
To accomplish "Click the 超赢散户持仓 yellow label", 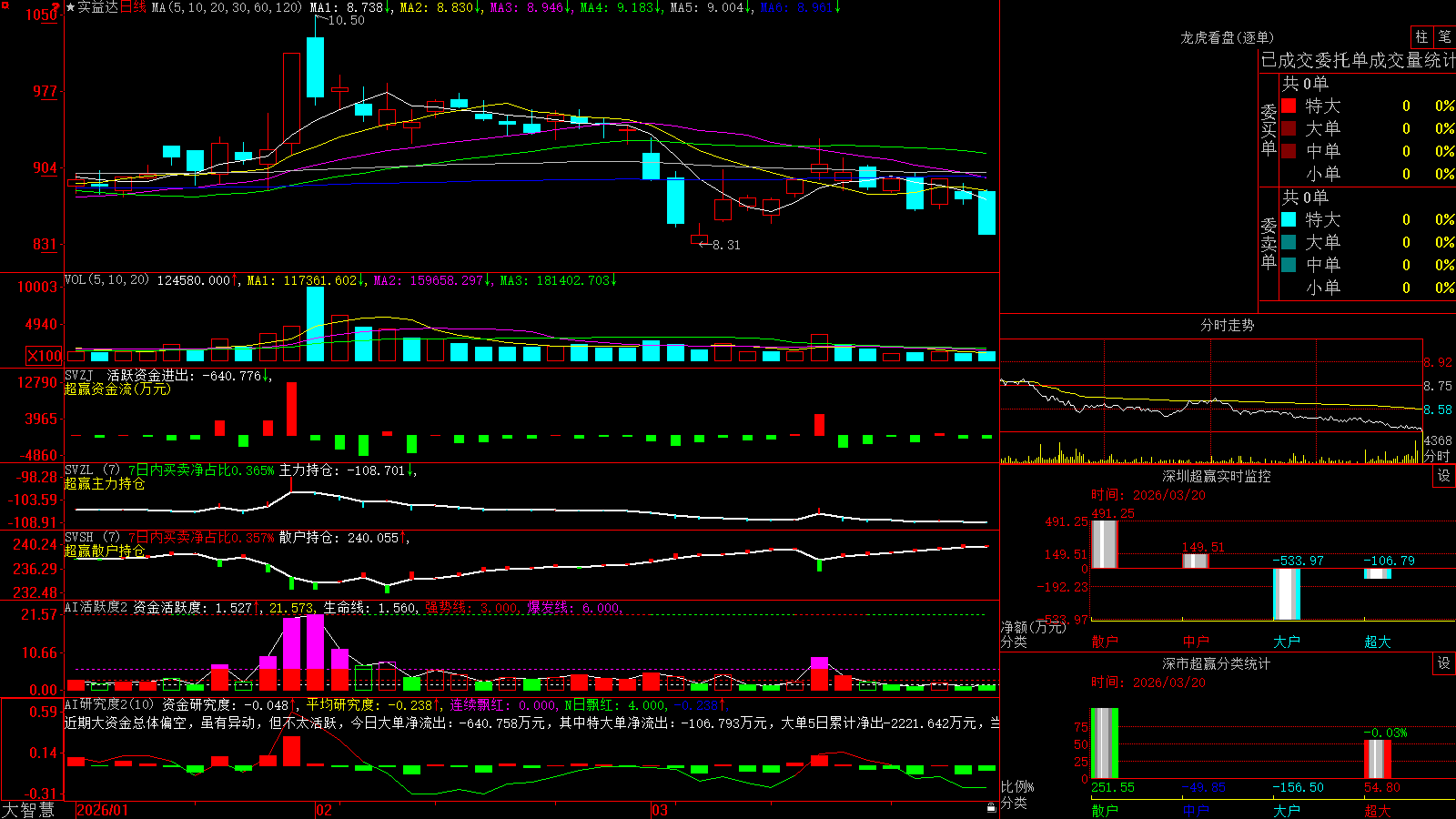I will (x=105, y=551).
